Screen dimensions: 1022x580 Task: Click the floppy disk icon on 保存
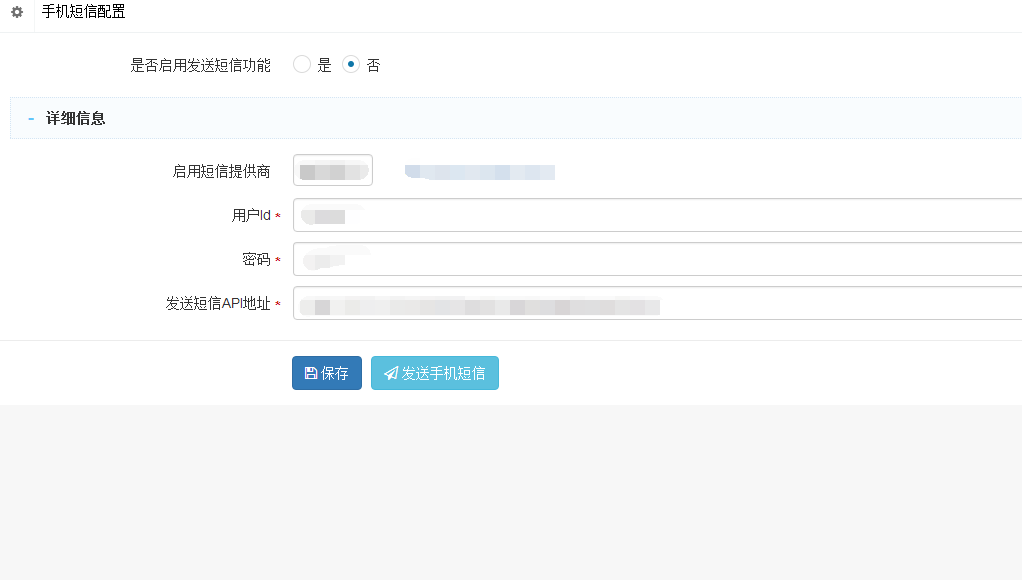(311, 373)
